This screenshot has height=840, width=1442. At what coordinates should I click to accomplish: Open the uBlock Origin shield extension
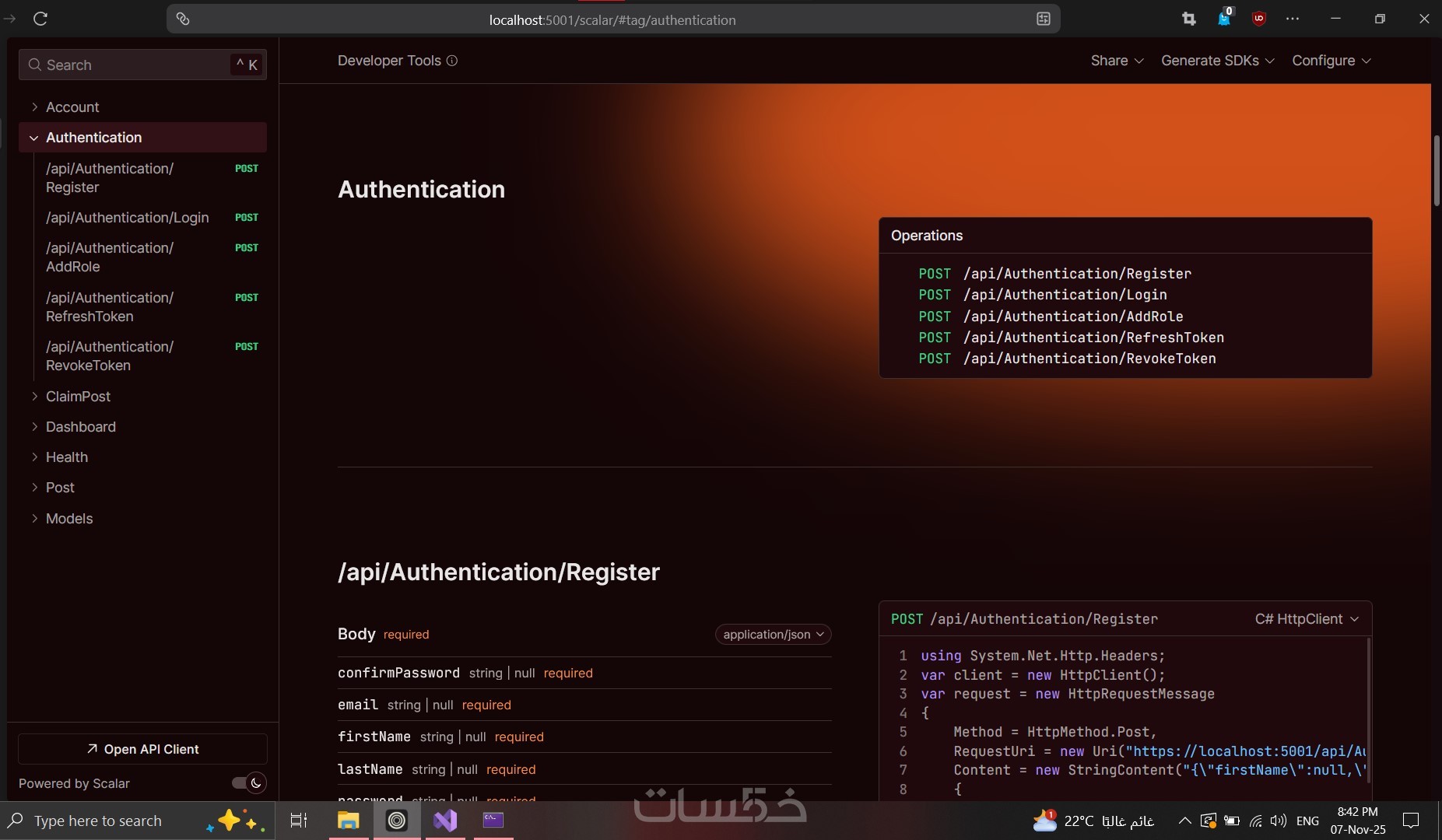pyautogui.click(x=1258, y=19)
